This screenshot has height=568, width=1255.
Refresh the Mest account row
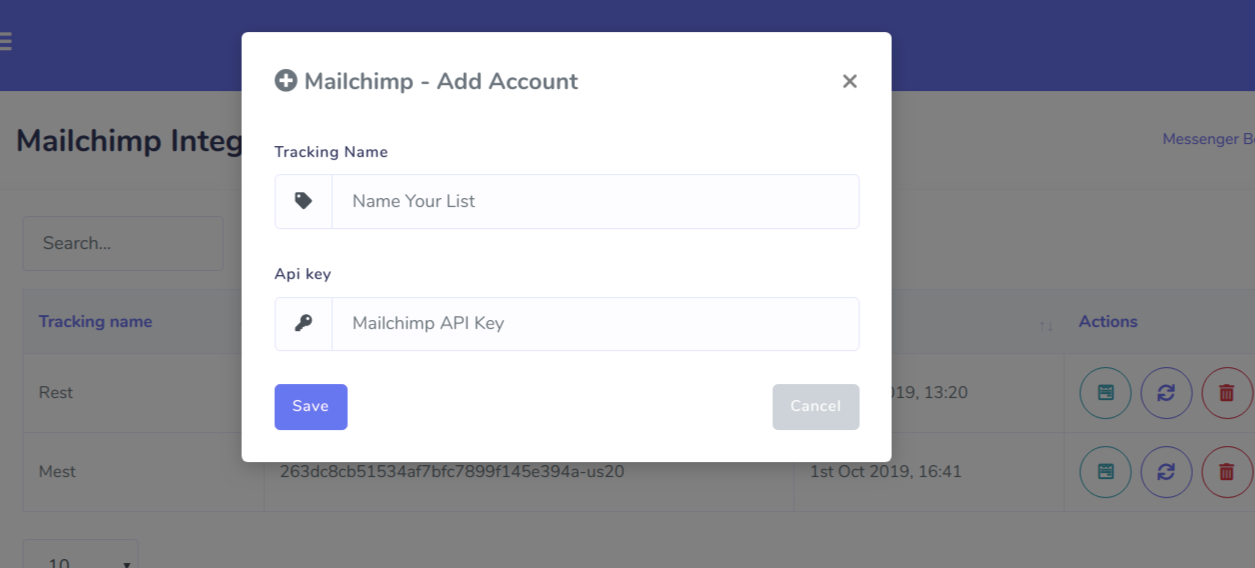pyautogui.click(x=1166, y=472)
